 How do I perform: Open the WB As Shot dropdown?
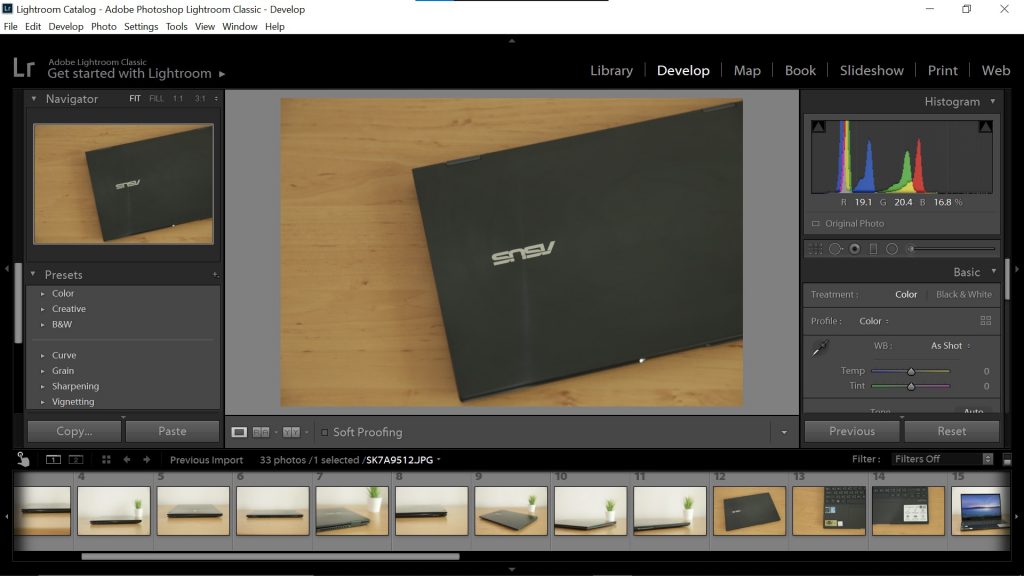point(950,345)
